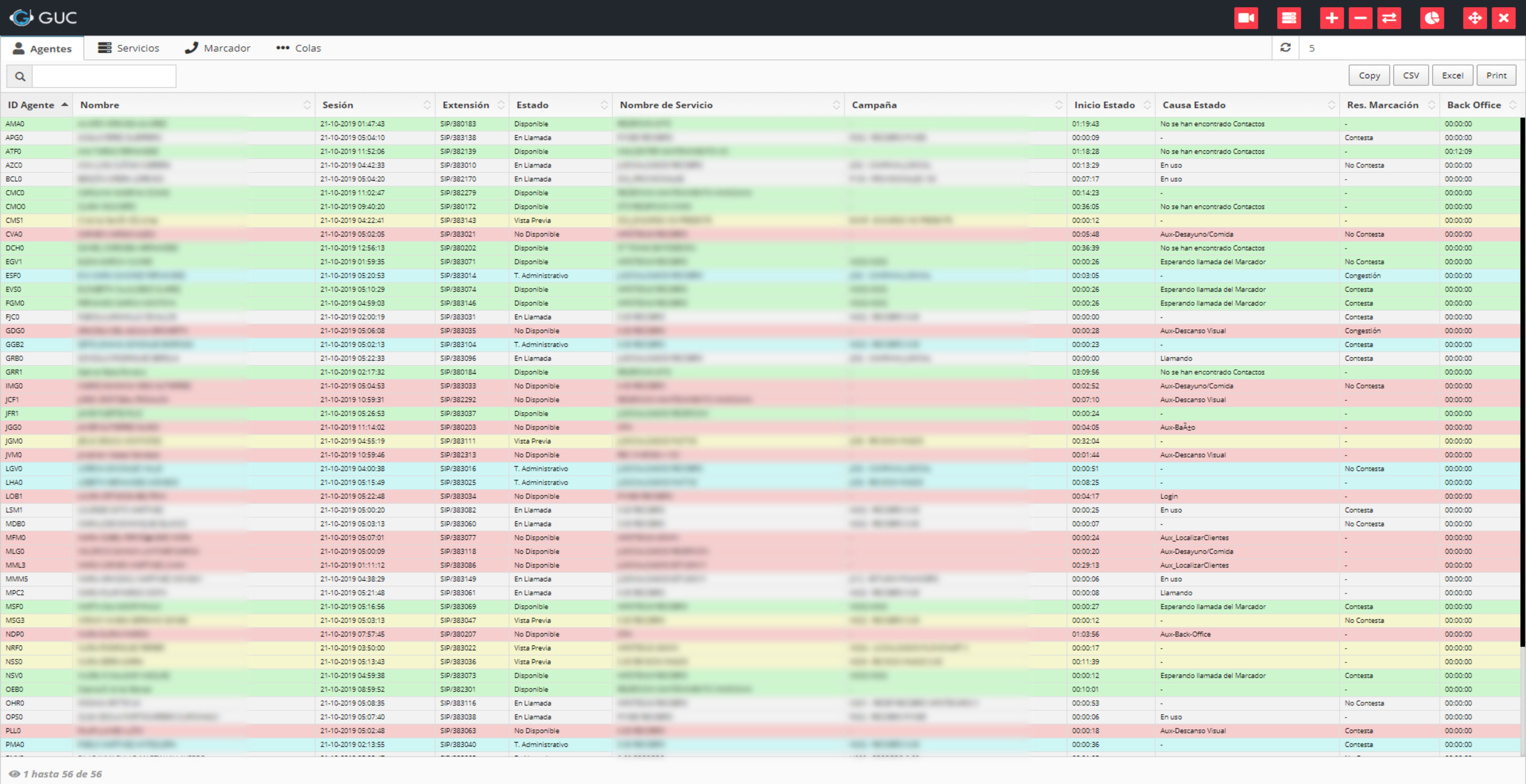Click the eye icon in footer

click(15, 774)
